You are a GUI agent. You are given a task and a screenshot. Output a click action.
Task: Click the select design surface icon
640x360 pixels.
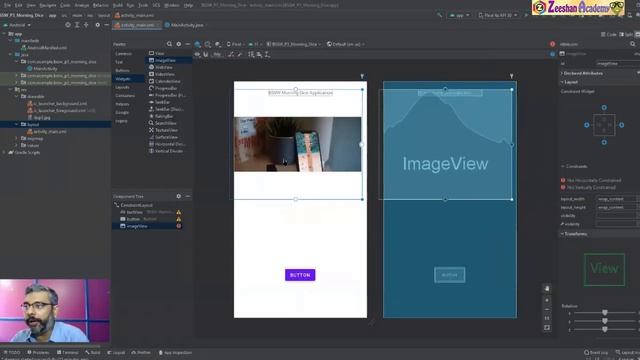pyautogui.click(x=198, y=44)
